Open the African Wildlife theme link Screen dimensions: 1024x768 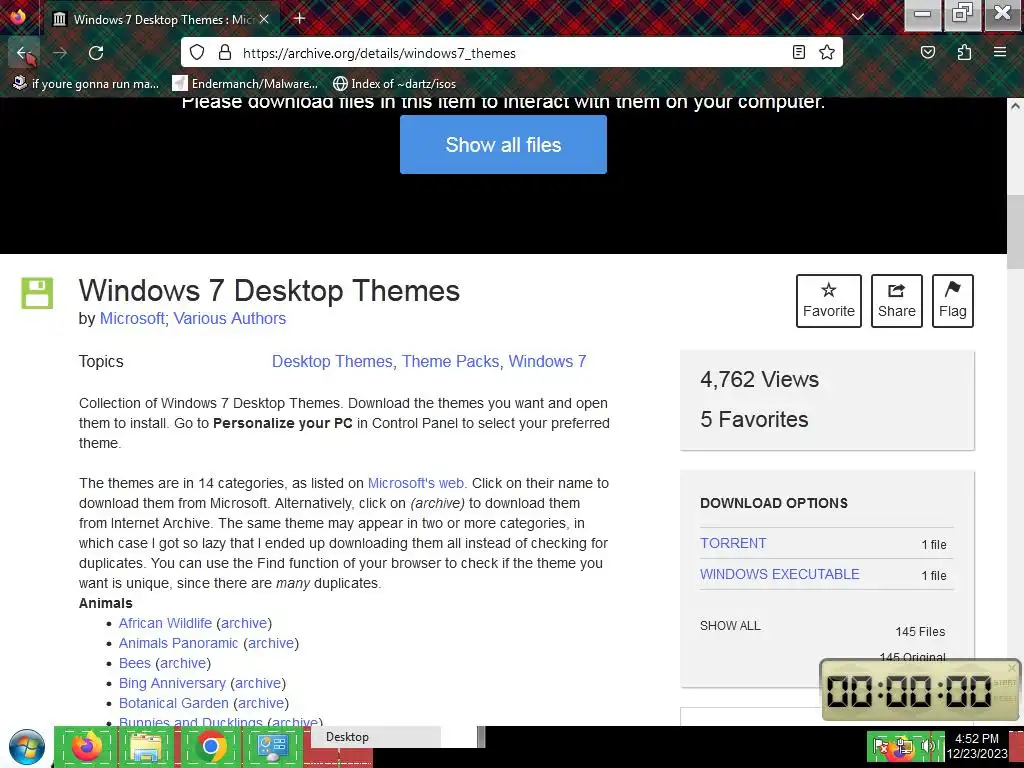tap(165, 623)
